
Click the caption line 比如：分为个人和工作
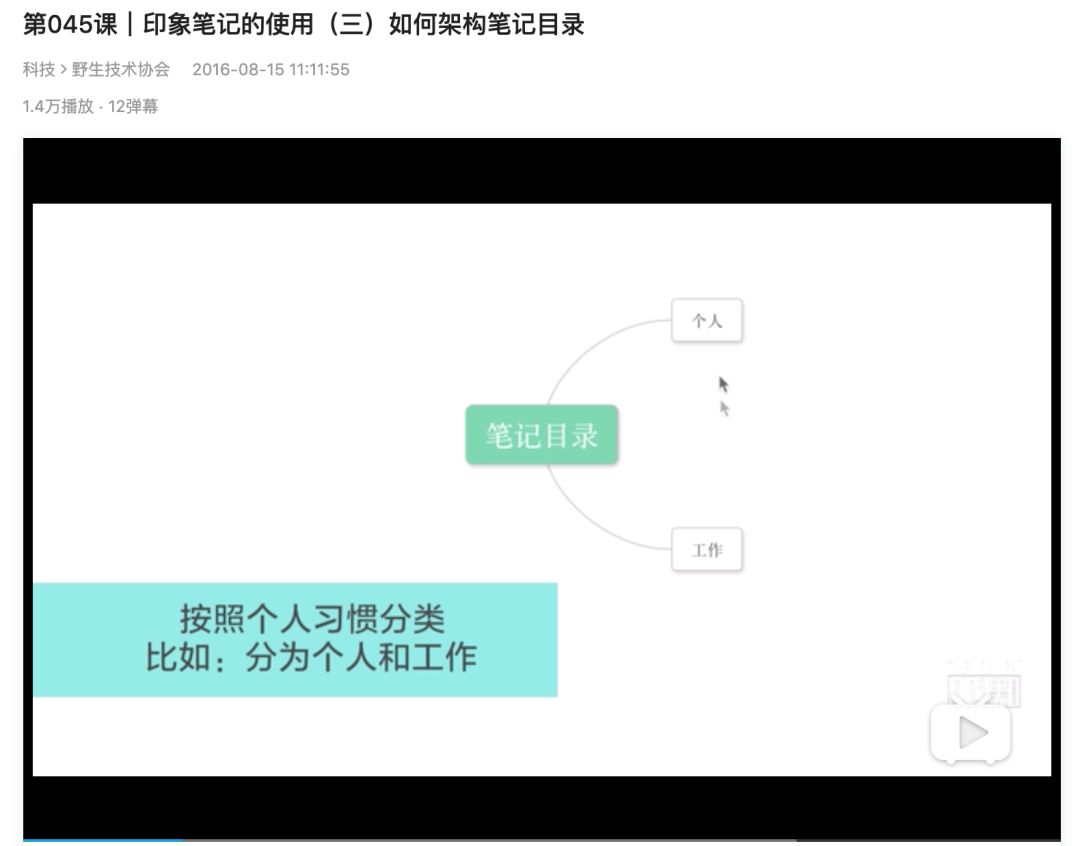point(311,657)
